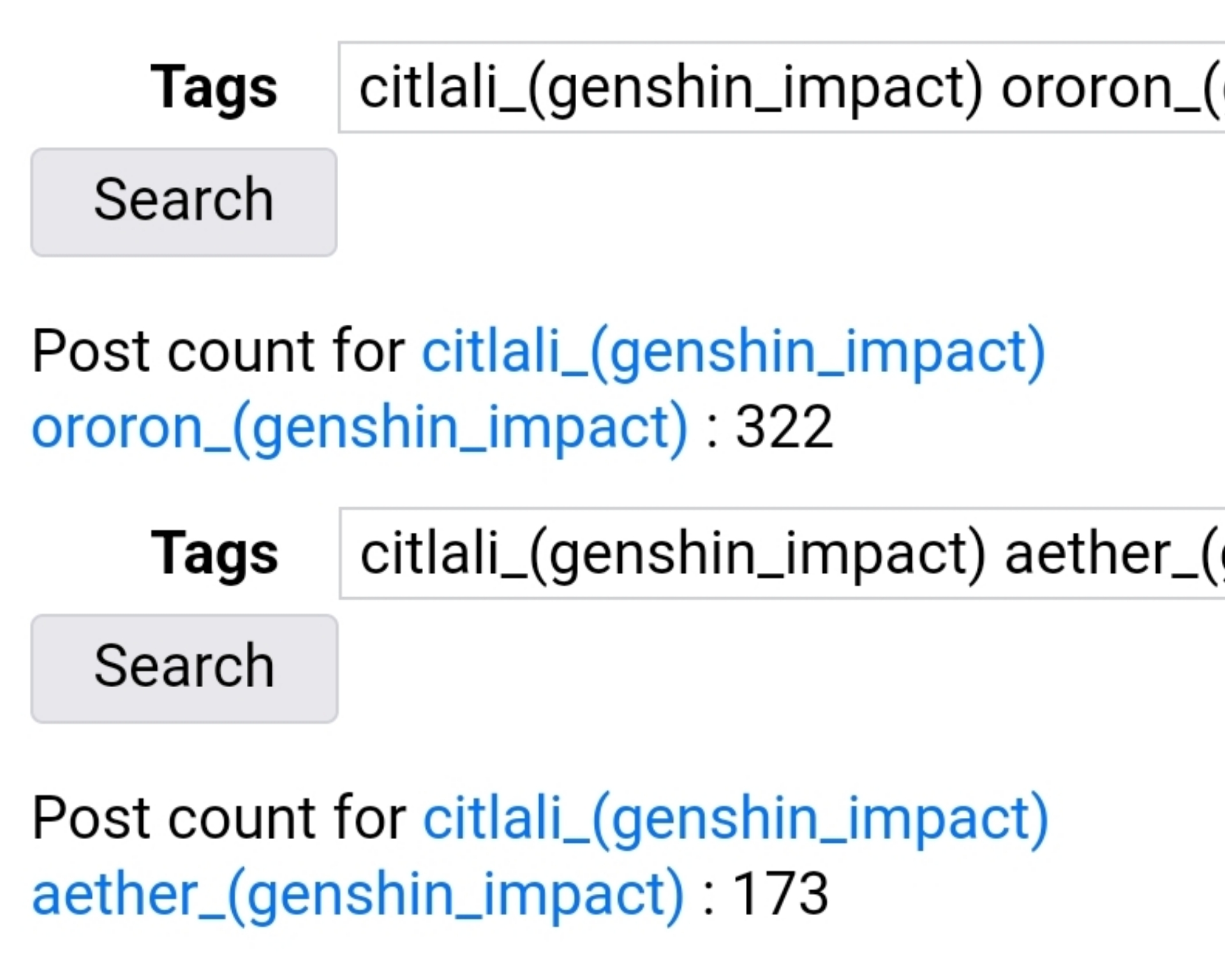Click the Tags label beside the ororon field
Image resolution: width=1225 pixels, height=980 pixels.
click(214, 89)
